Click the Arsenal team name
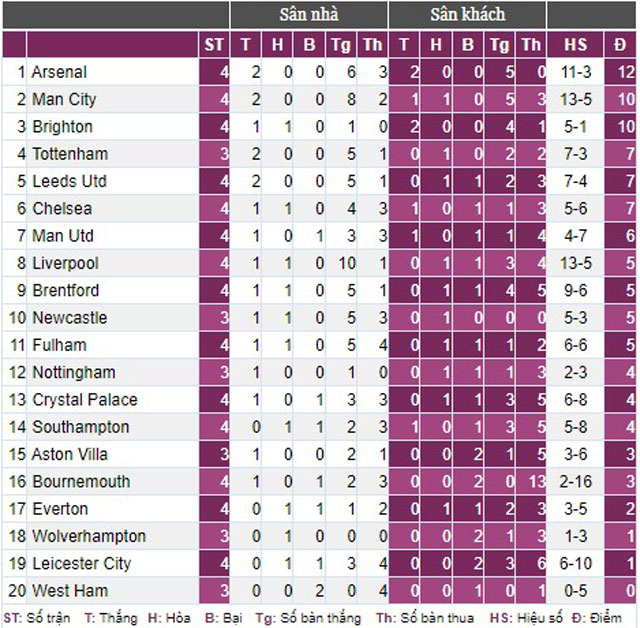 pyautogui.click(x=59, y=72)
